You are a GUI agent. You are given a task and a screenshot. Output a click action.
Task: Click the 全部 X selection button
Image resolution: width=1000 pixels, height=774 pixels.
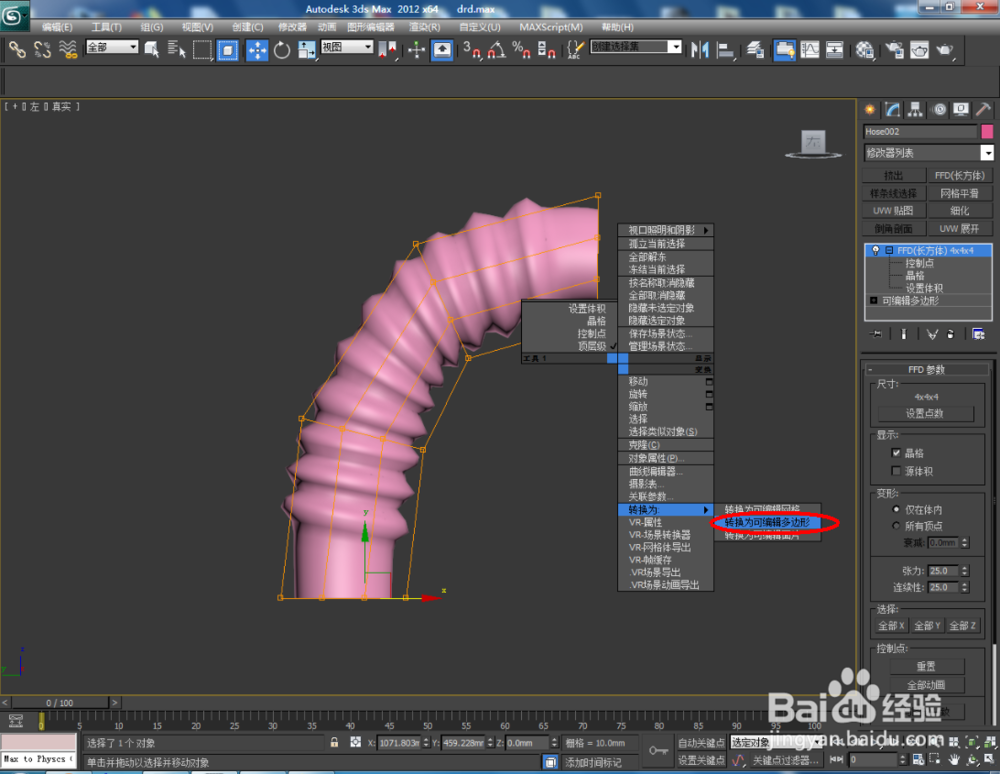(x=892, y=625)
